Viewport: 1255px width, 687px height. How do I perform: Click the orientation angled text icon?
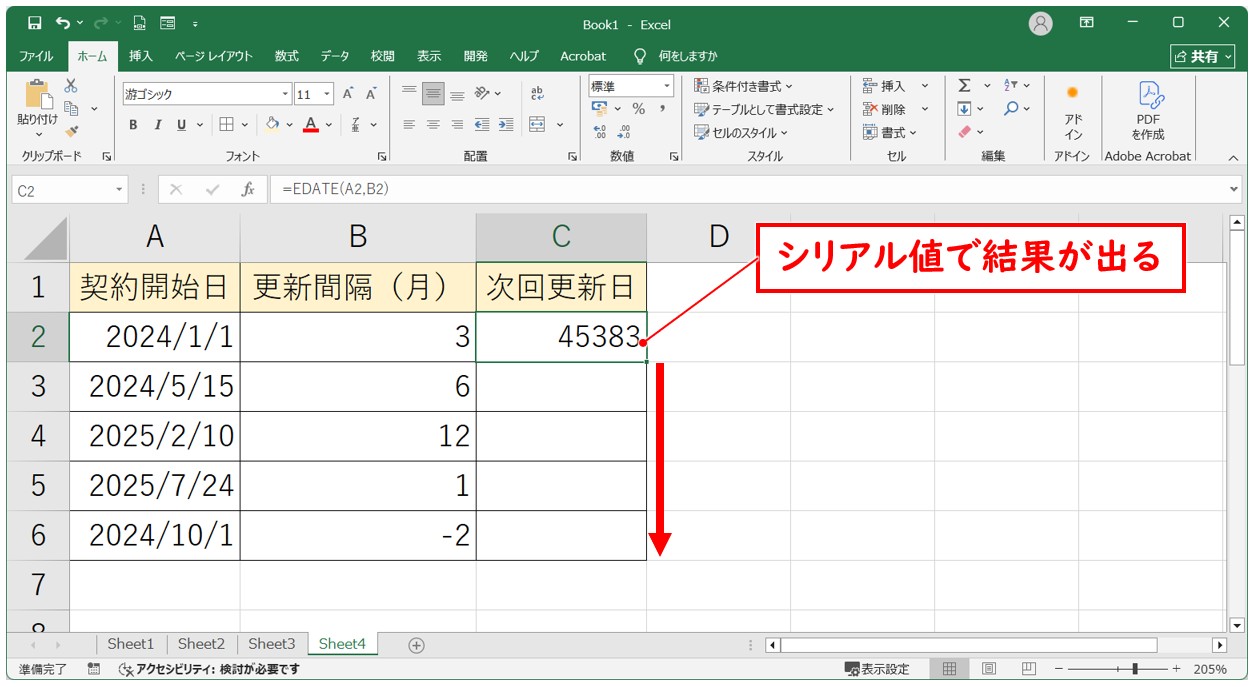[x=482, y=94]
